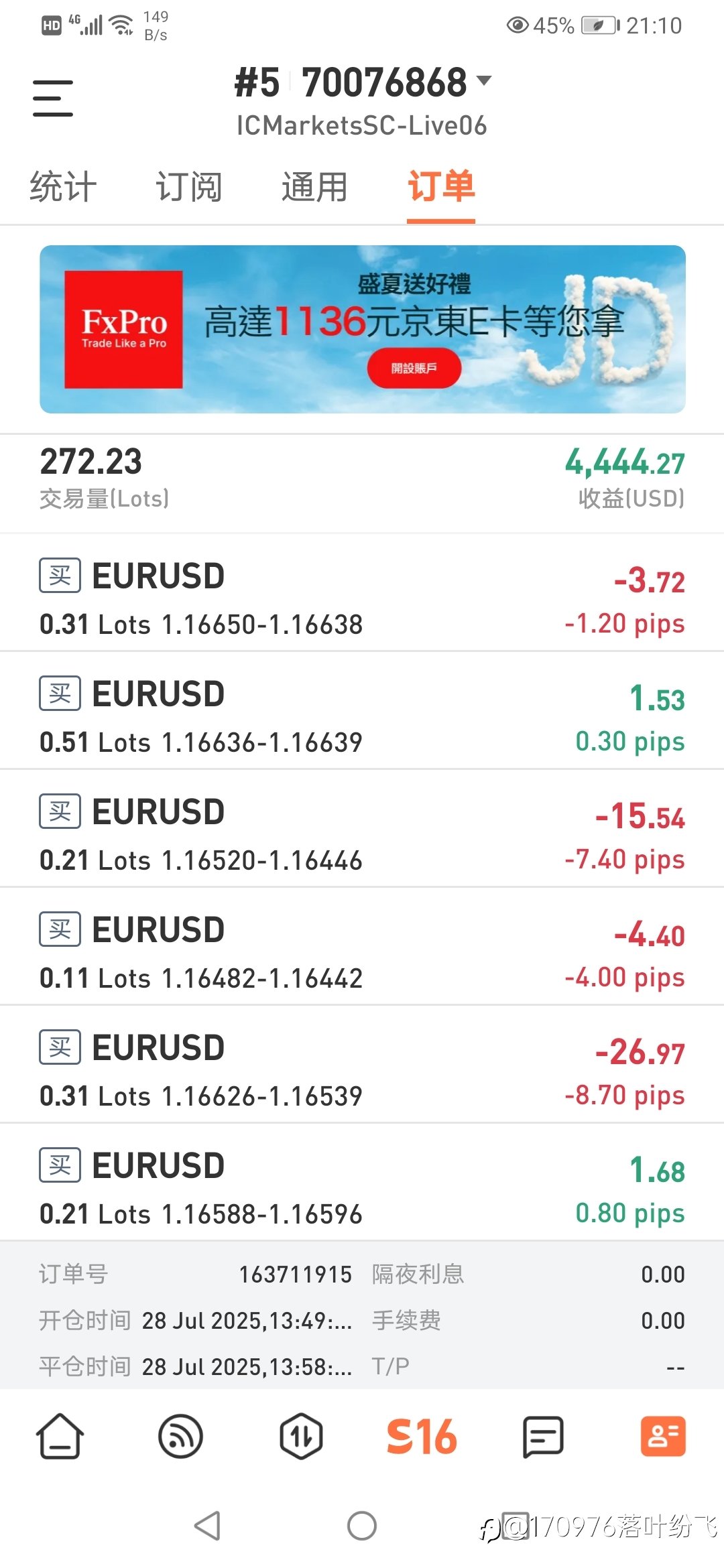Collapse the EURUSD 0.21 Lots 1.68 order

click(x=362, y=1182)
